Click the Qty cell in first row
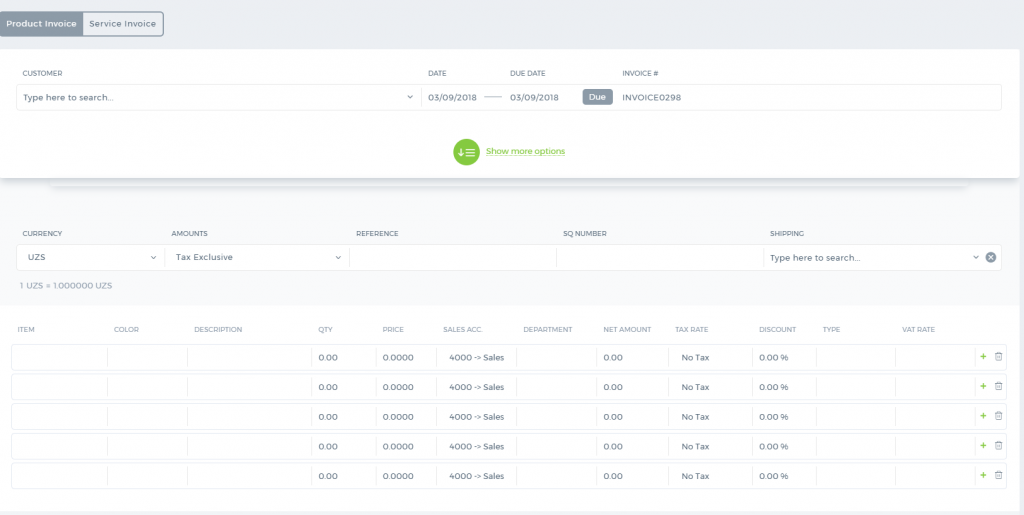 [344, 358]
